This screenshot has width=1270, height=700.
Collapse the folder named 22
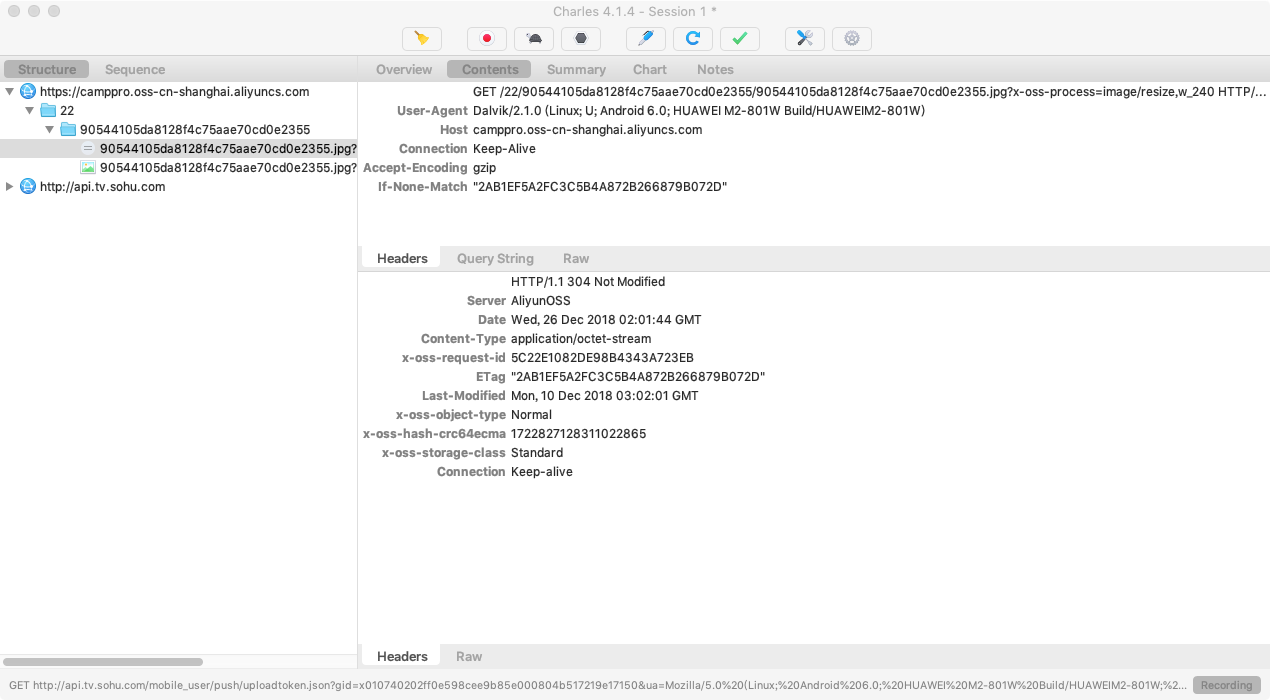click(x=30, y=110)
